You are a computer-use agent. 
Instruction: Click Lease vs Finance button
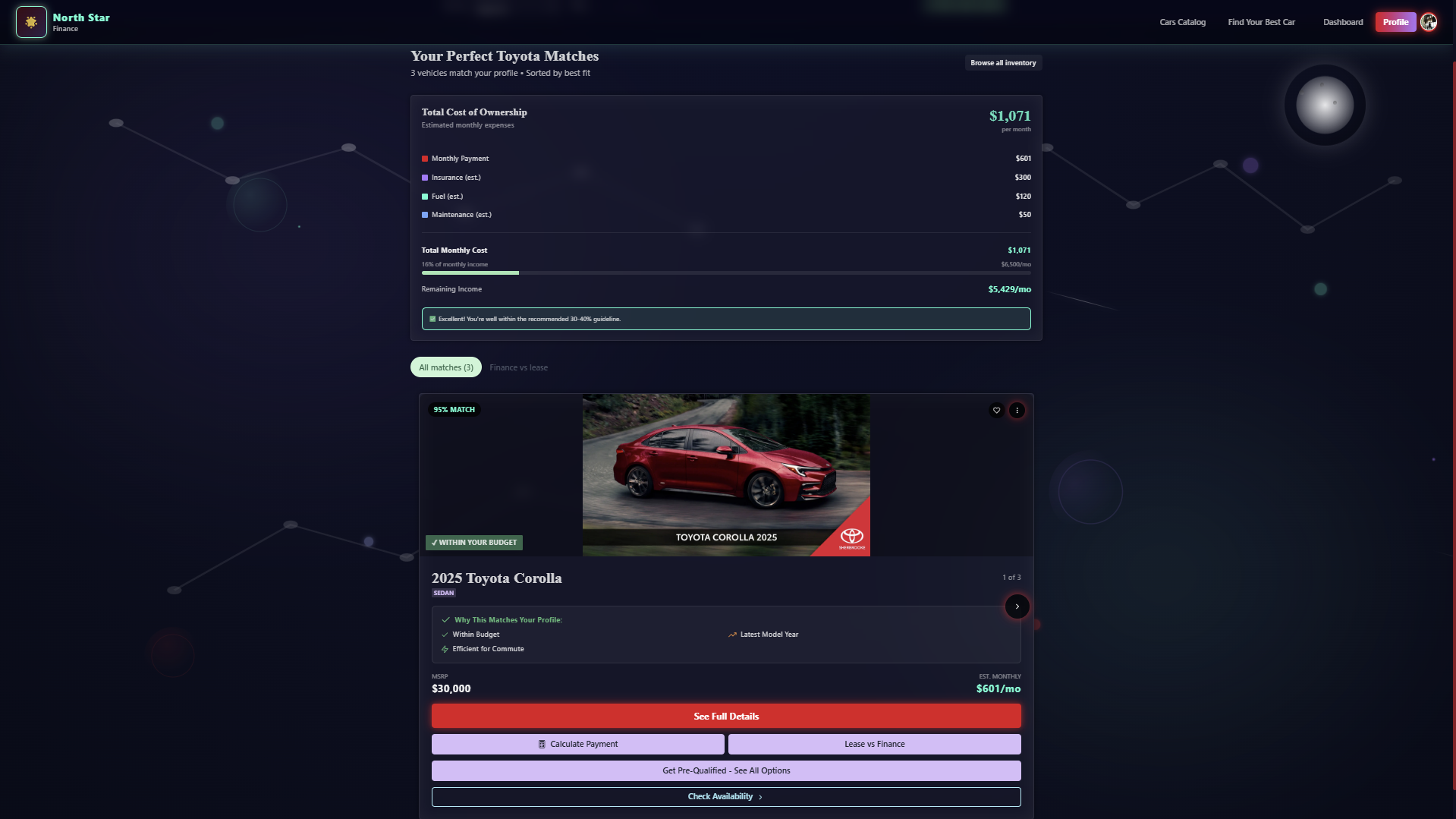(875, 745)
